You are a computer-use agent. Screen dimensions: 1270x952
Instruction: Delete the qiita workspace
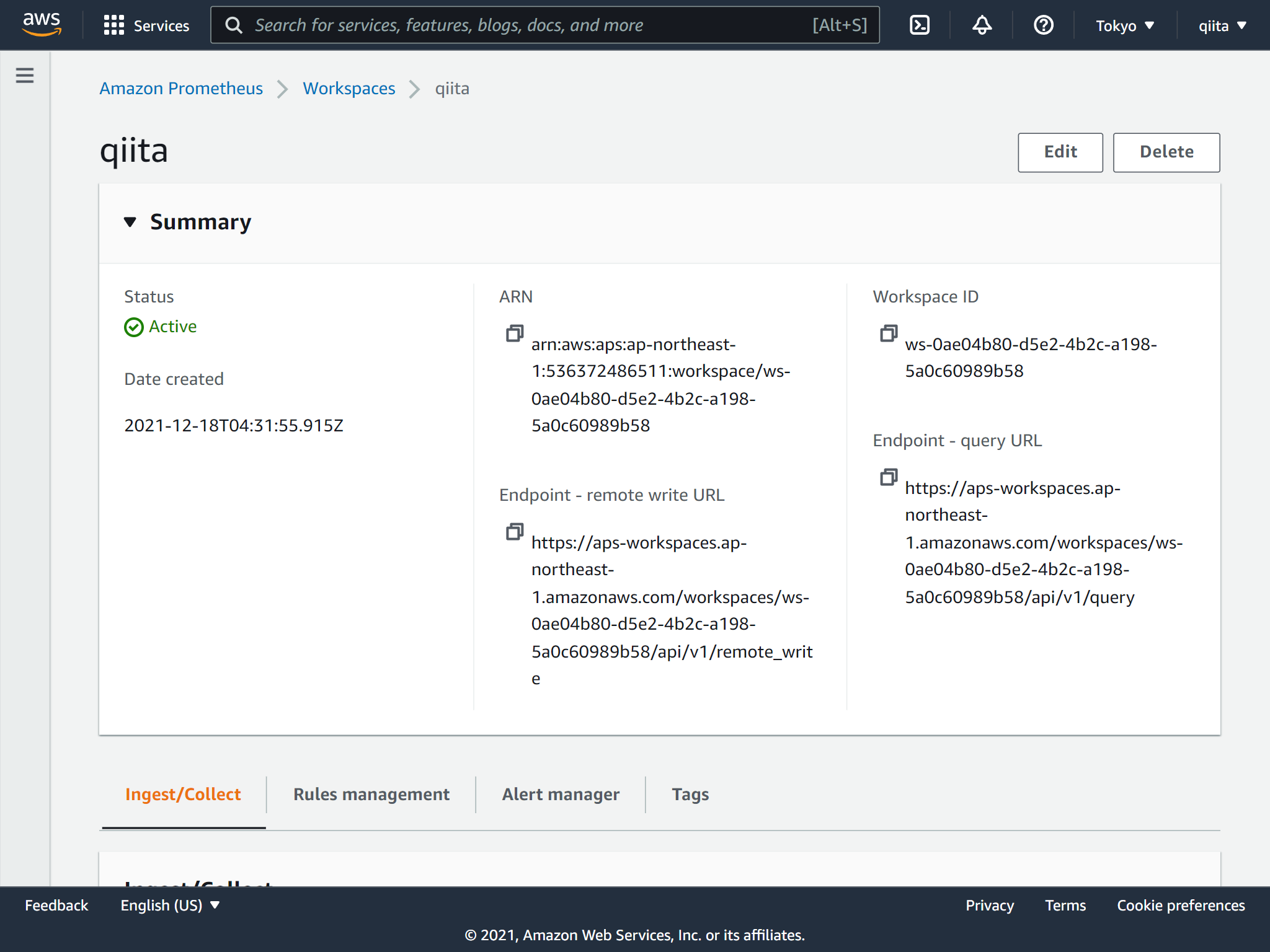(x=1166, y=152)
